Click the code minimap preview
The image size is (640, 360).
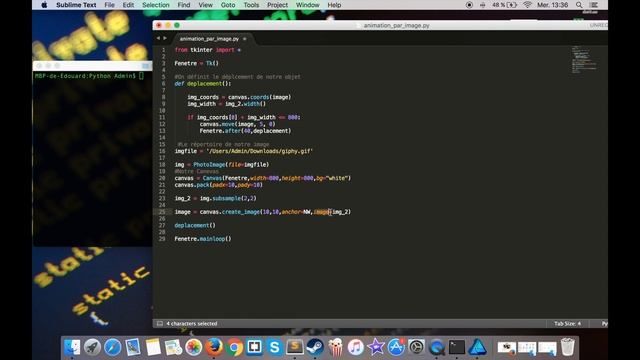584,60
